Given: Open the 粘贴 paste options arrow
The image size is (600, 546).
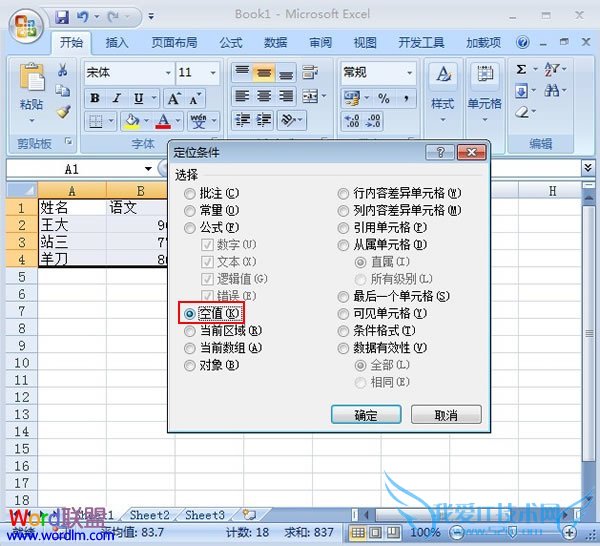Looking at the screenshot, I should click(31, 121).
